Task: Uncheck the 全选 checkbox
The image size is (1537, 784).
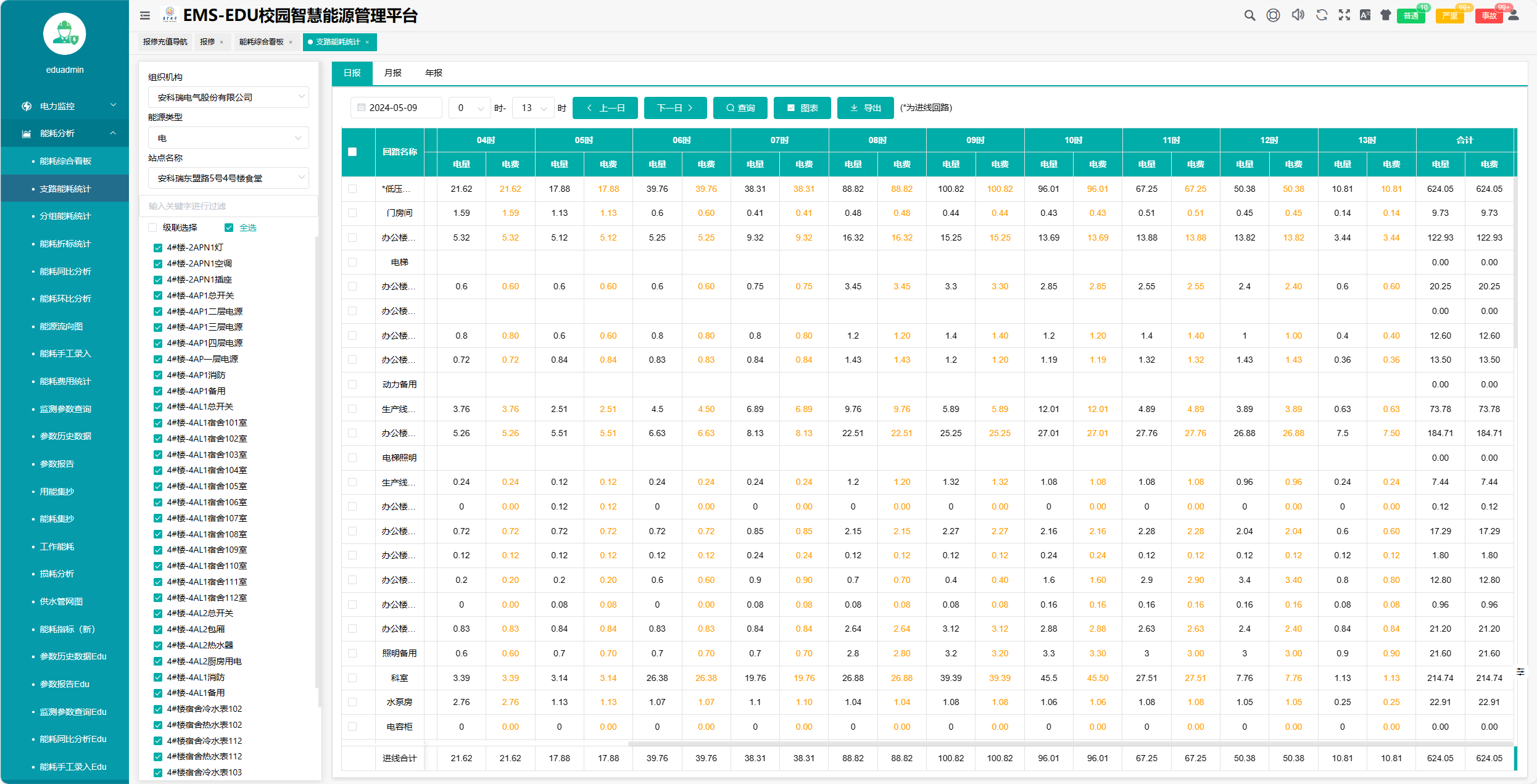Action: tap(229, 228)
